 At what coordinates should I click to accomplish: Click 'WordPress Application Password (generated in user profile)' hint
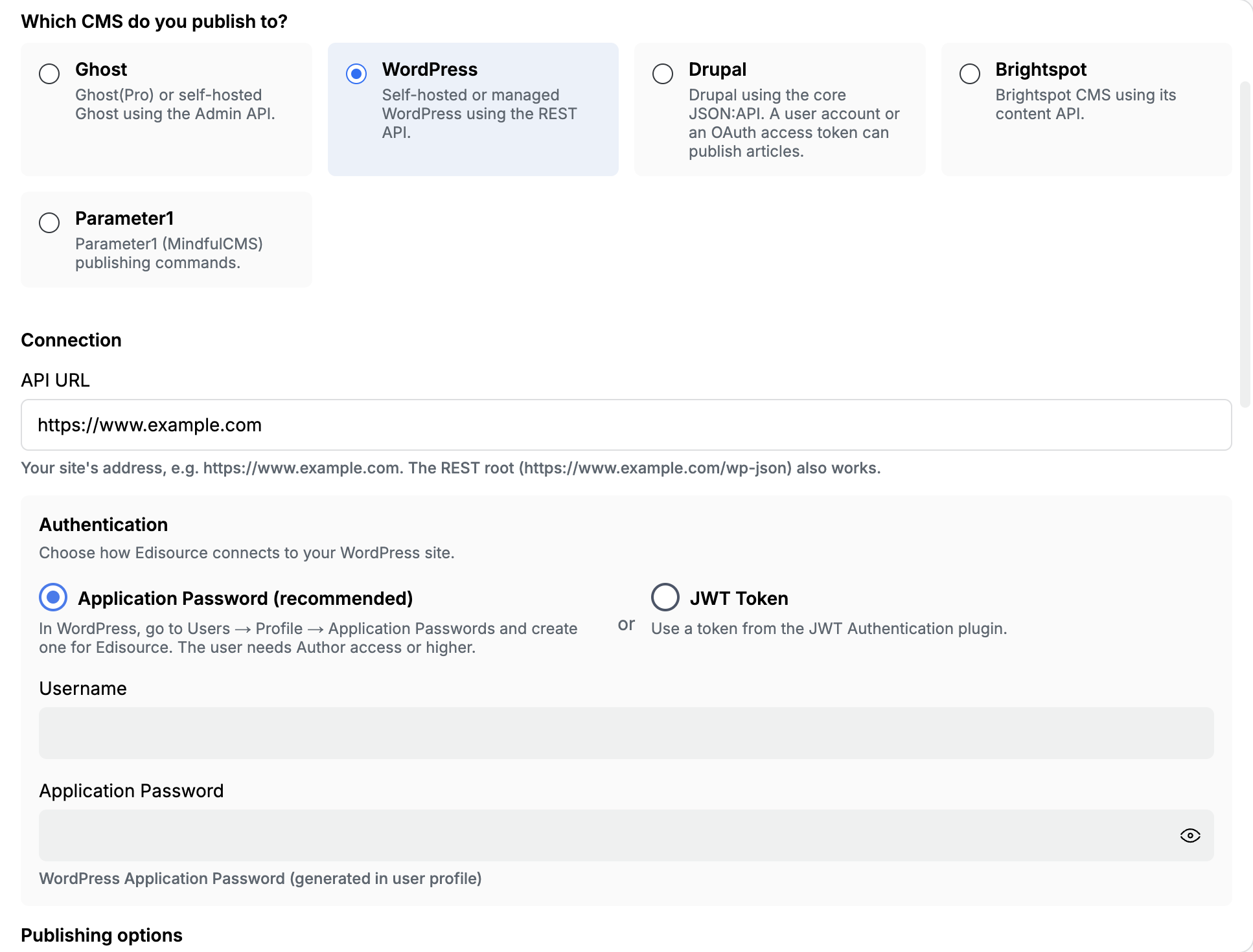click(260, 878)
